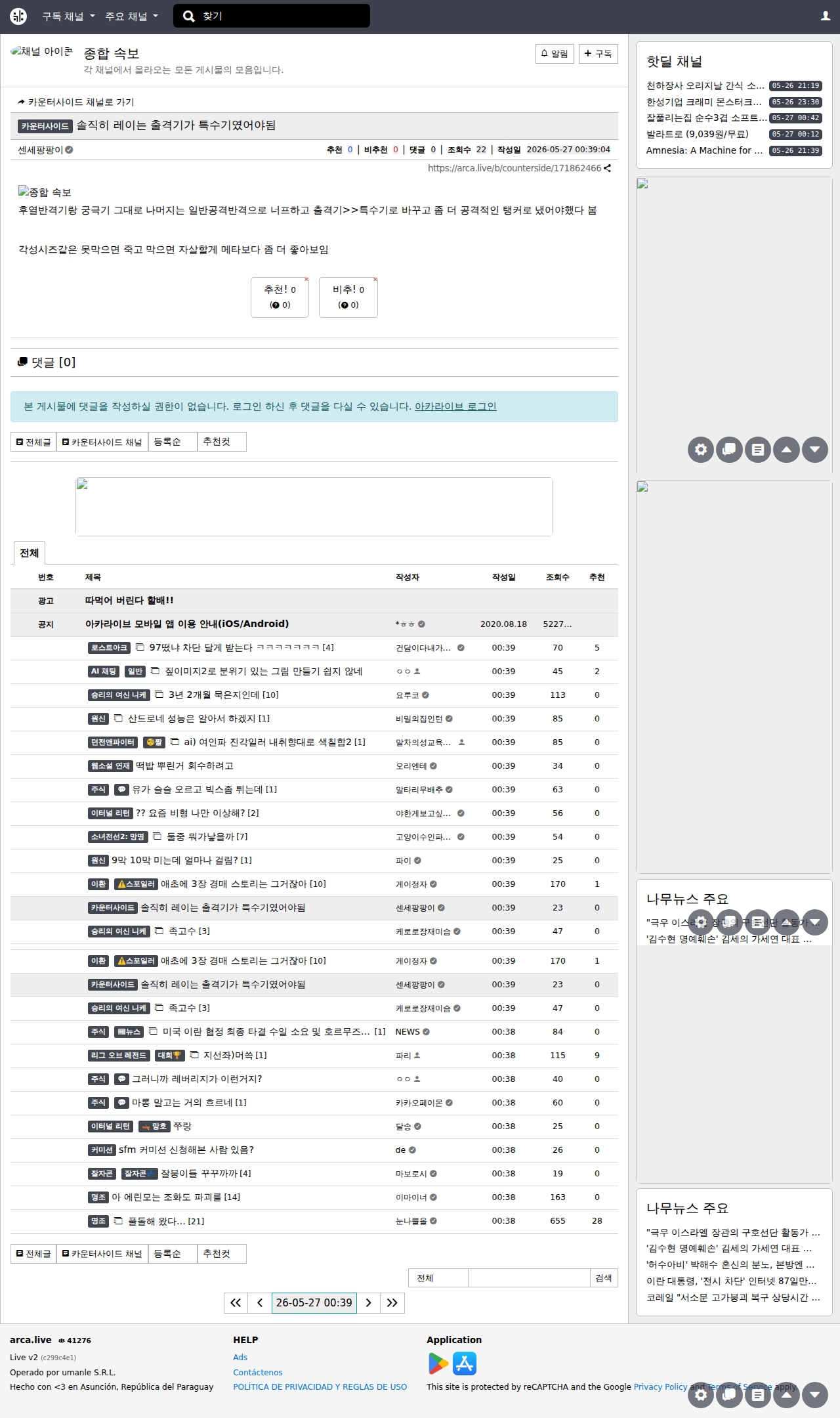Click the 아카라이브 로그인 link
The width and height of the screenshot is (840, 1418).
pyautogui.click(x=455, y=406)
